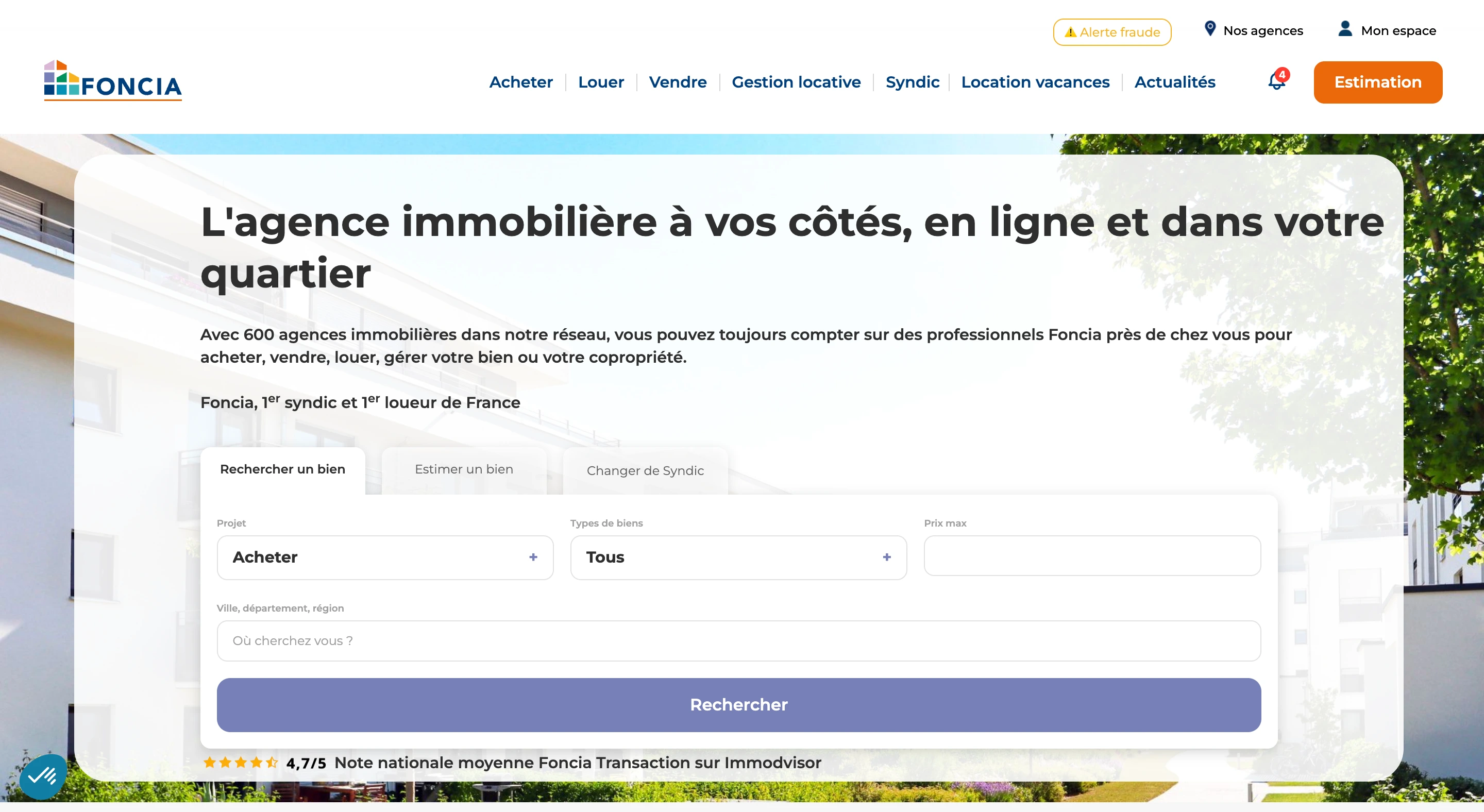Select Rechercher un bien tab
The width and height of the screenshot is (1484, 812).
tap(282, 469)
